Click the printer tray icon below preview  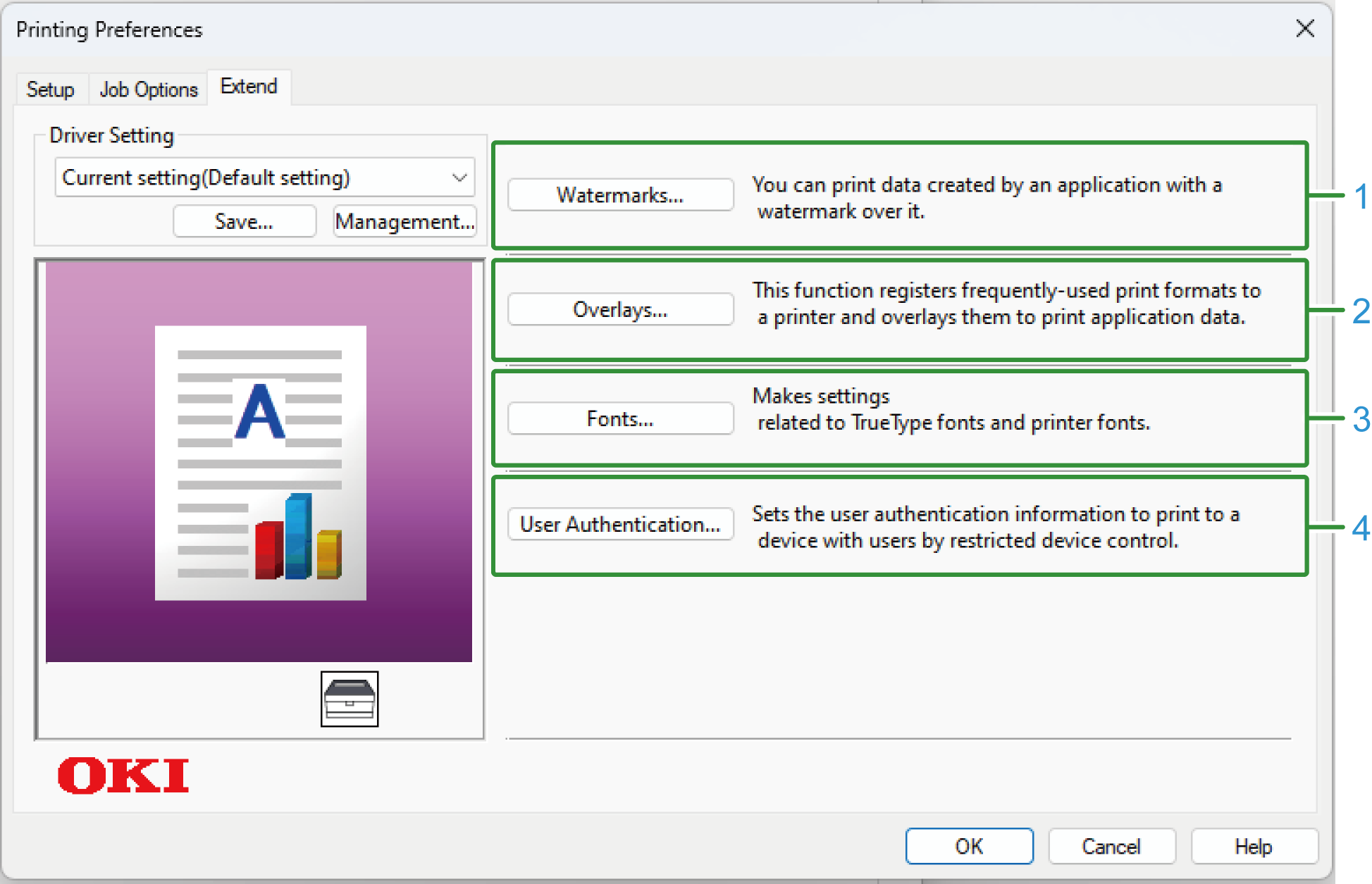coord(349,698)
